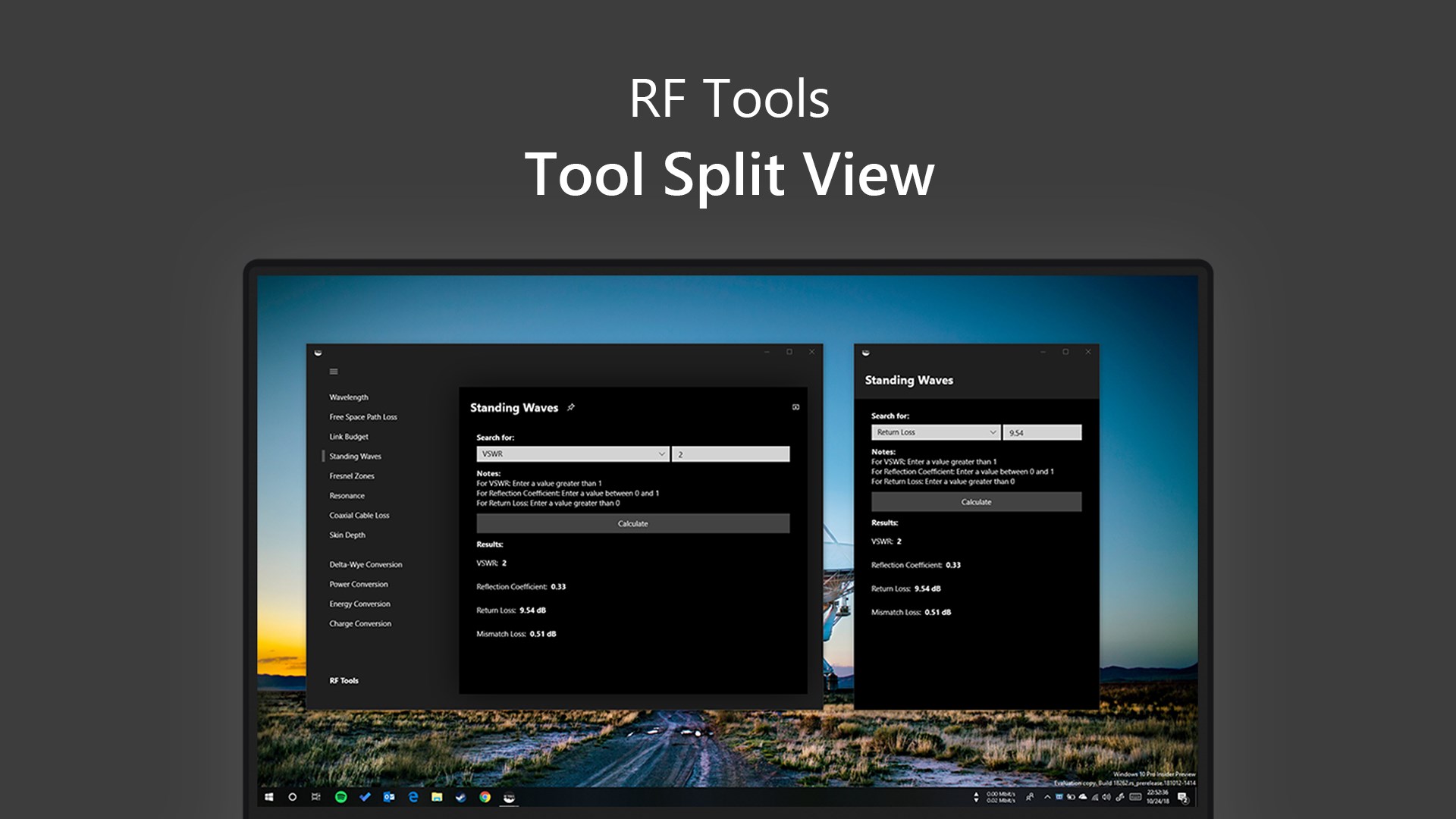Viewport: 1456px width, 819px height.
Task: Click the volume icon in the system tray
Action: point(1106,797)
